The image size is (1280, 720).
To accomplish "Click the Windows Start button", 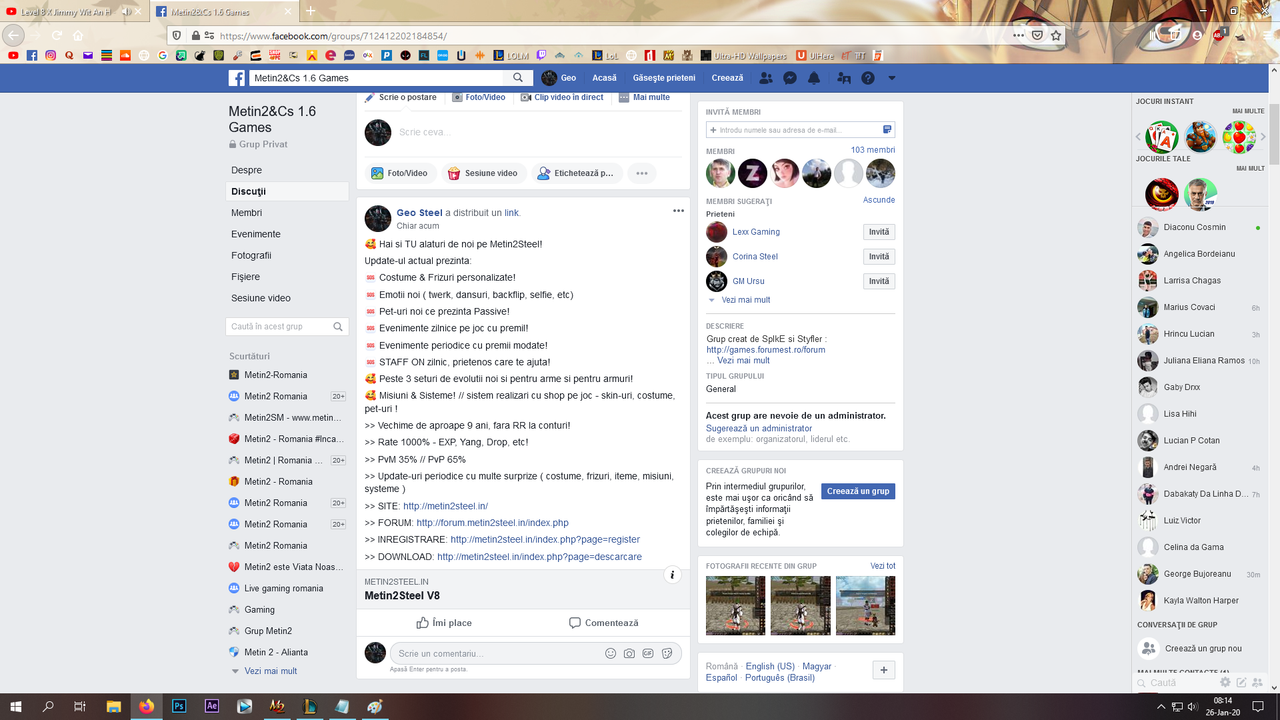I will pyautogui.click(x=16, y=706).
